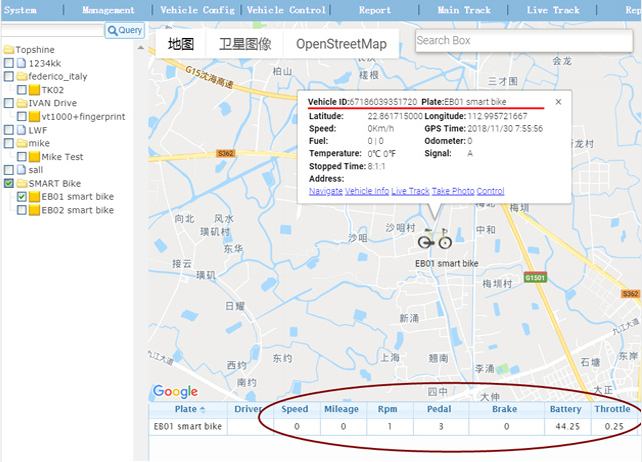Click the Google logo on the map

(175, 392)
